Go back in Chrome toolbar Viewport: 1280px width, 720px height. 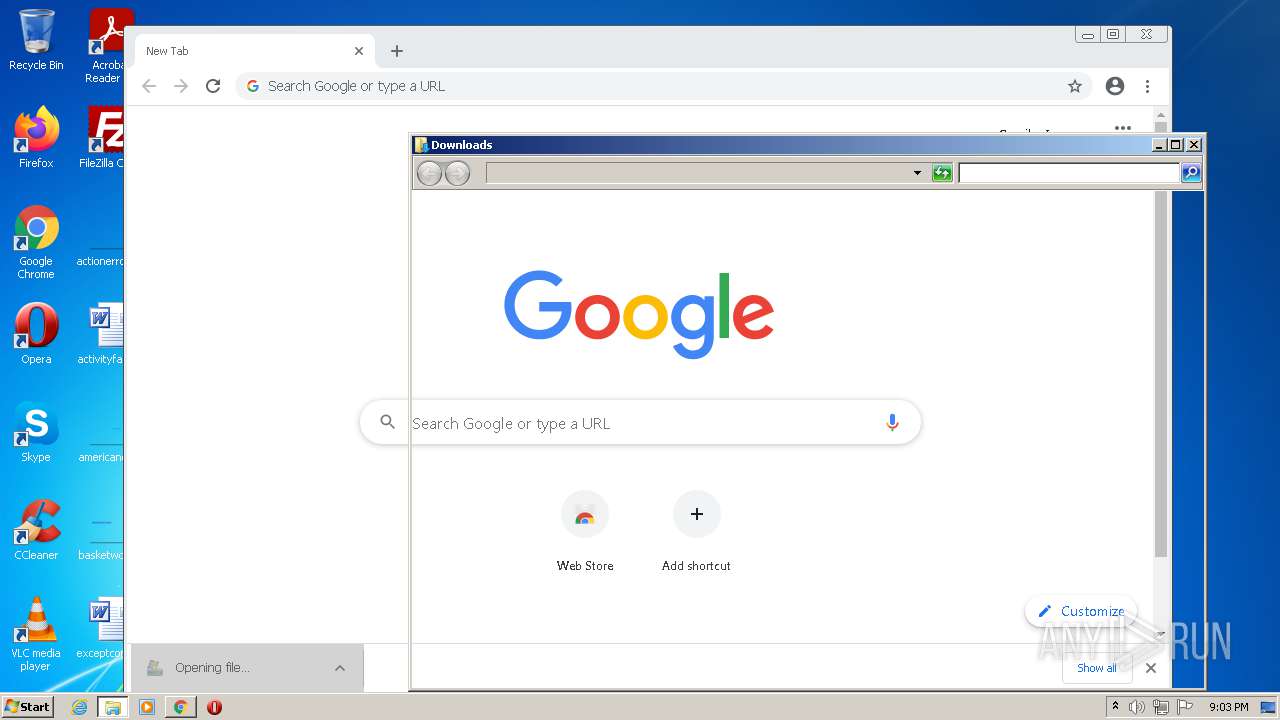click(149, 86)
